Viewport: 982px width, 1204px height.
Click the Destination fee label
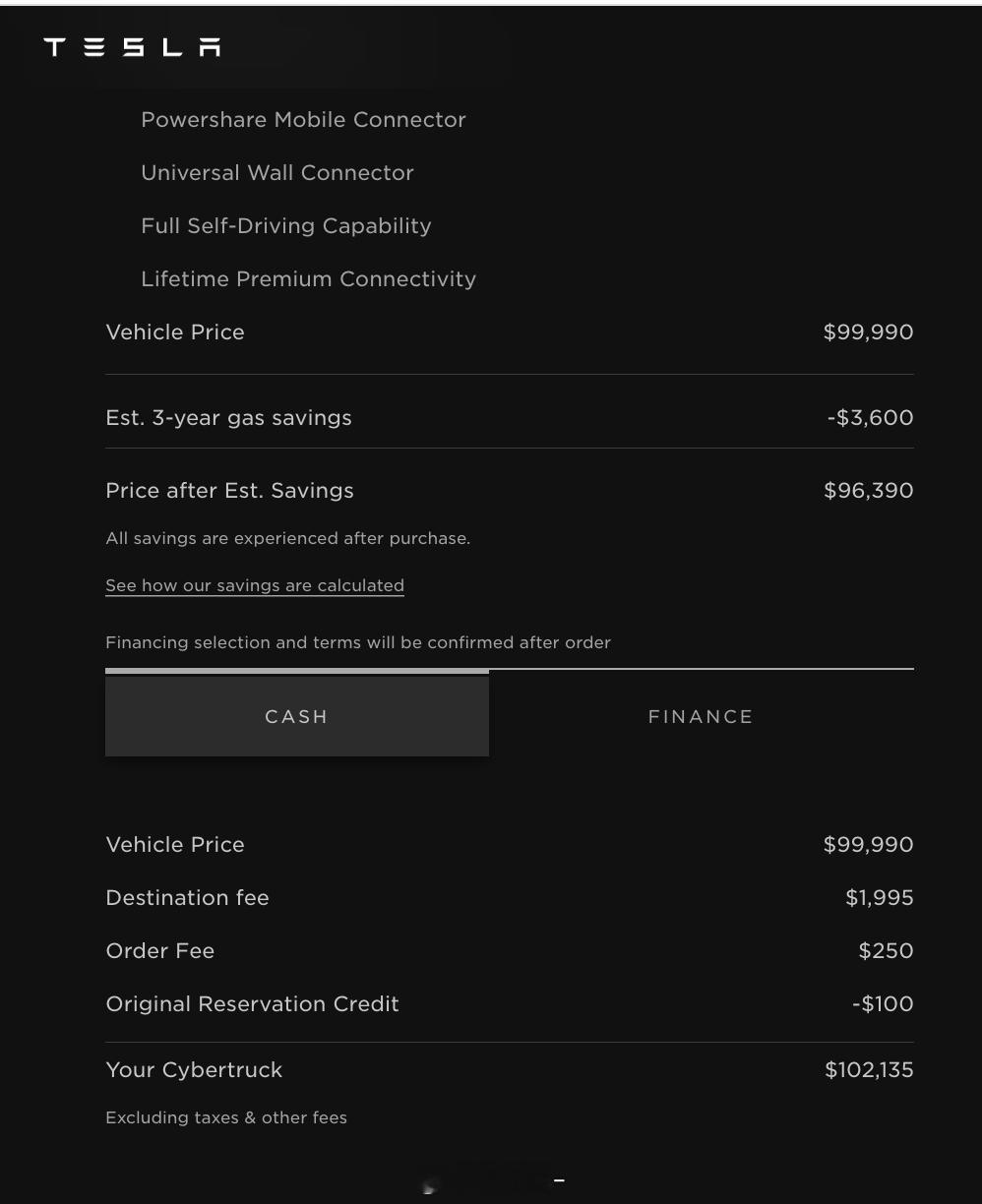tap(187, 898)
